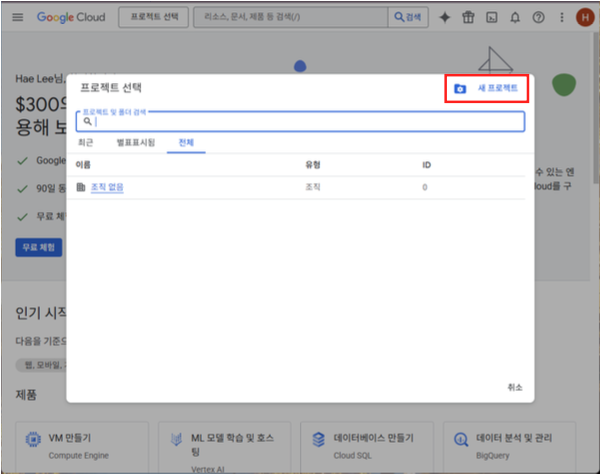Open the 프로젝트 선택 dropdown in header
Screen dimensions: 601x474
pyautogui.click(x=154, y=17)
